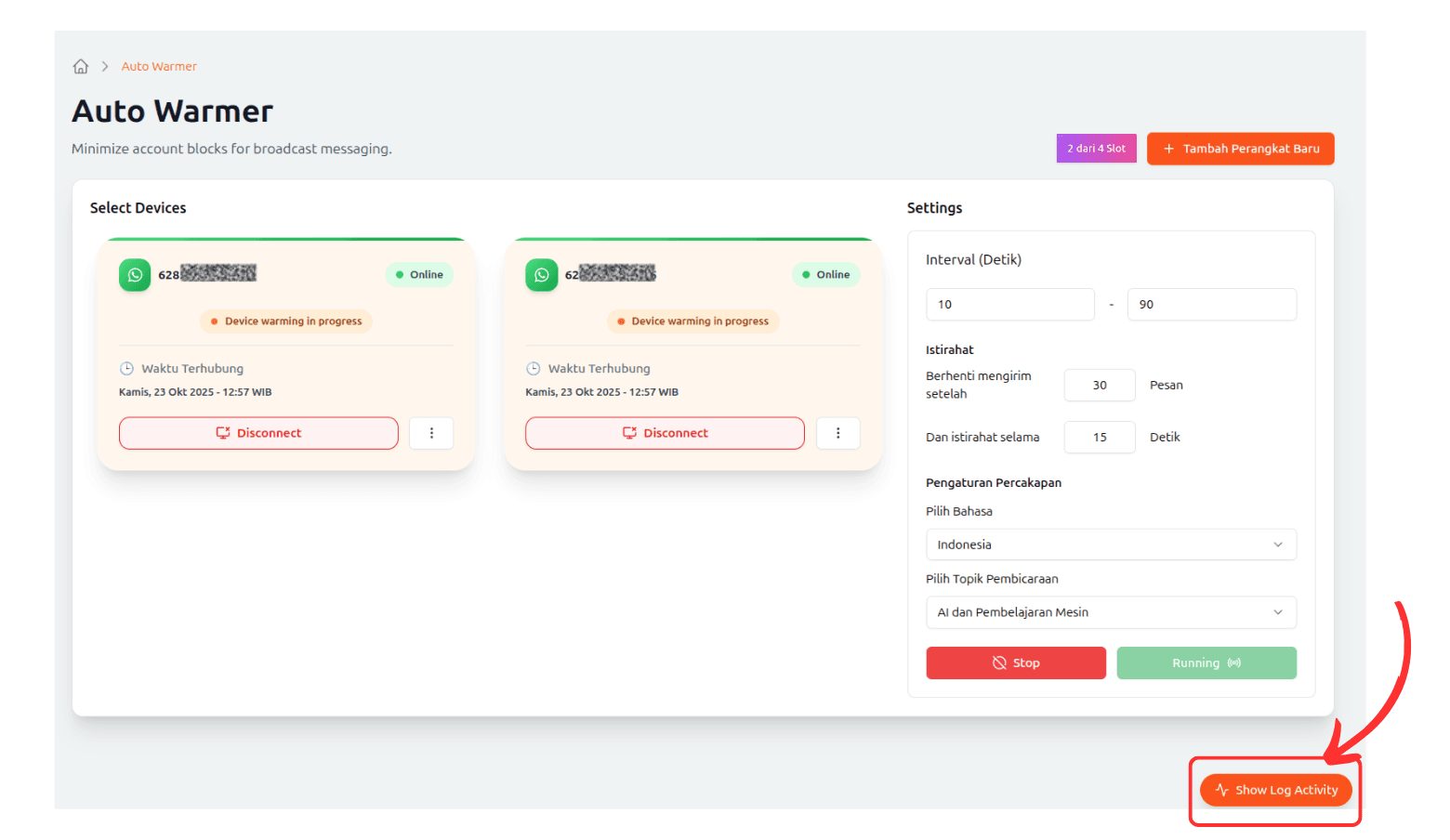Image resolution: width=1450 pixels, height=840 pixels.
Task: Open the first device's three-dot menu
Action: pyautogui.click(x=431, y=433)
